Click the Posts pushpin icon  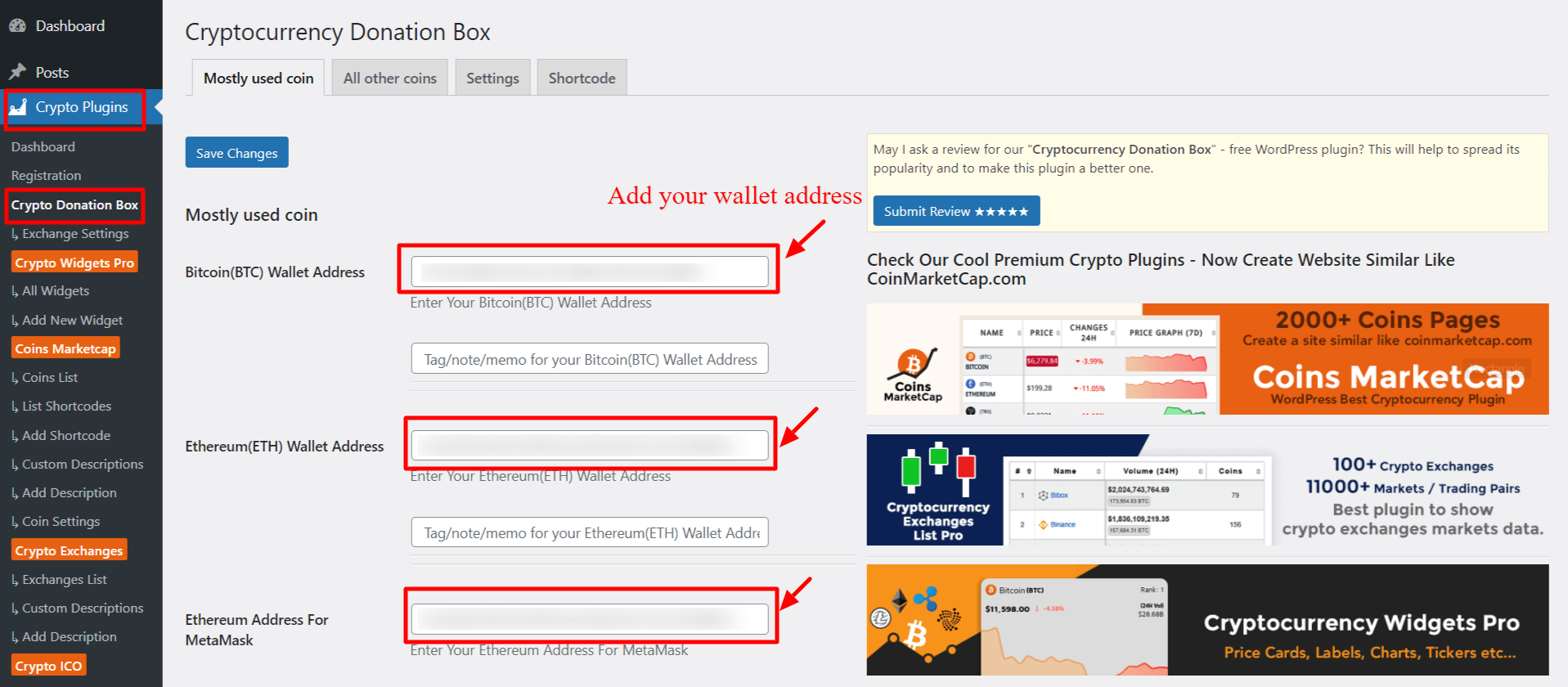coord(17,72)
